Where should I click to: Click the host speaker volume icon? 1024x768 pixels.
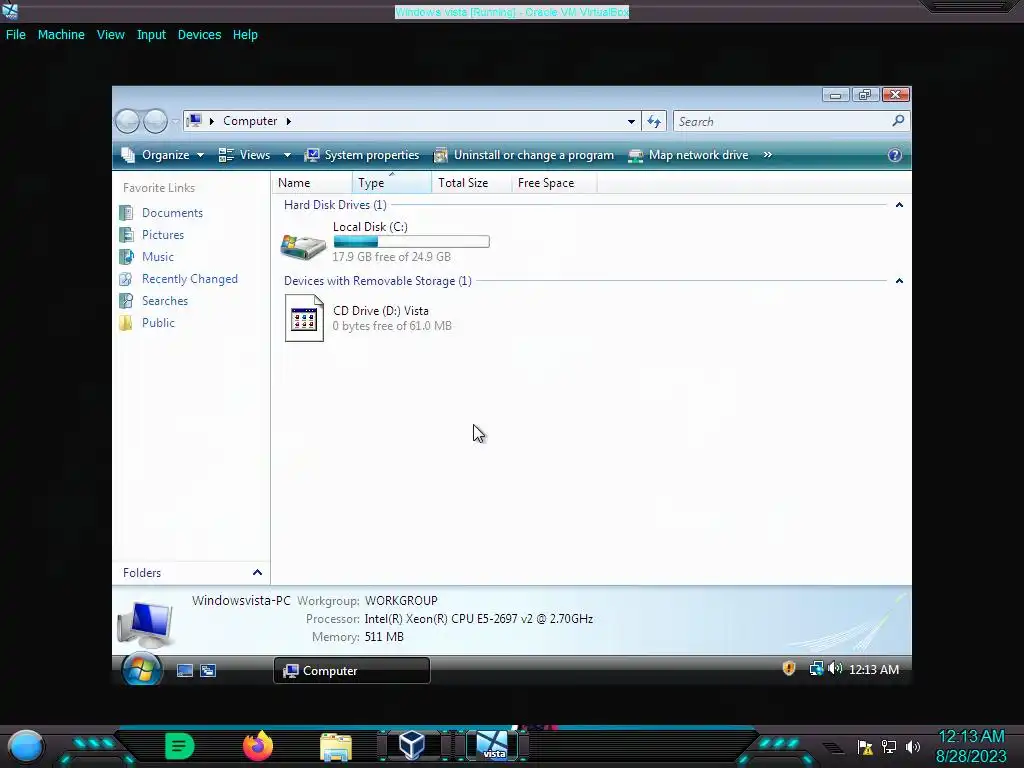point(913,747)
